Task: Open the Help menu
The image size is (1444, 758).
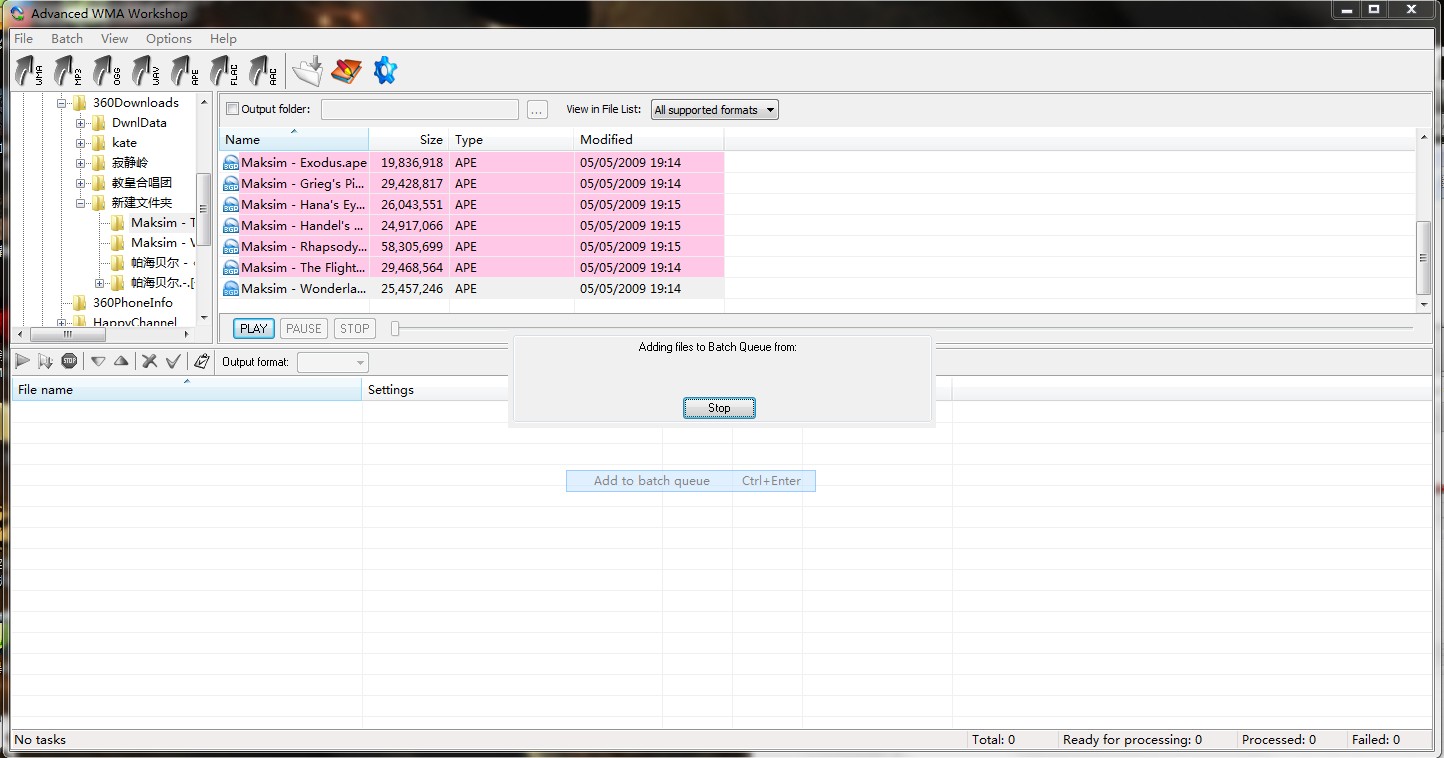Action: click(223, 39)
